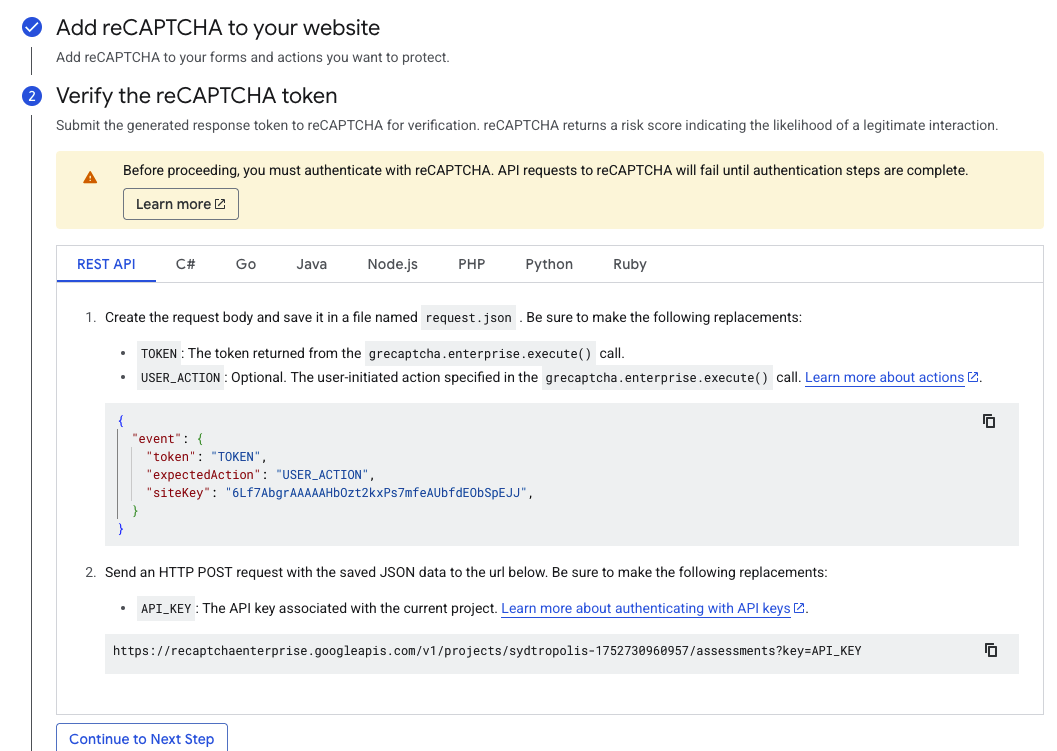1057x751 pixels.
Task: Open the Learn more authentication button
Action: tap(180, 204)
